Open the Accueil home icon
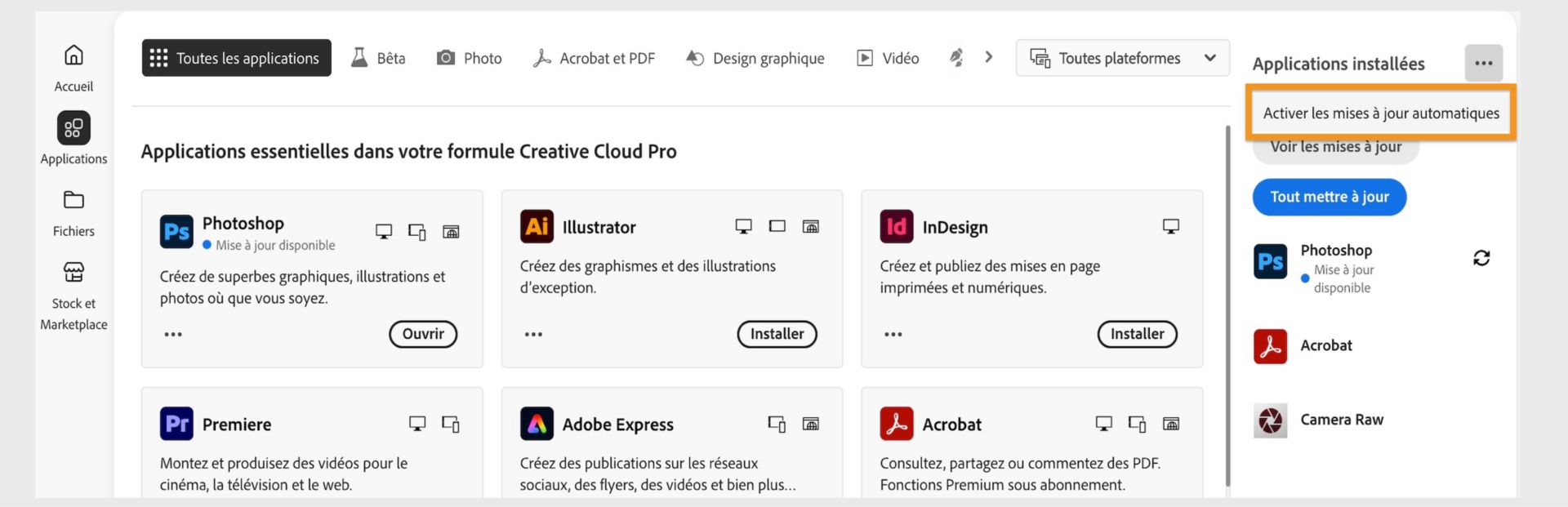The image size is (1568, 507). click(x=73, y=55)
